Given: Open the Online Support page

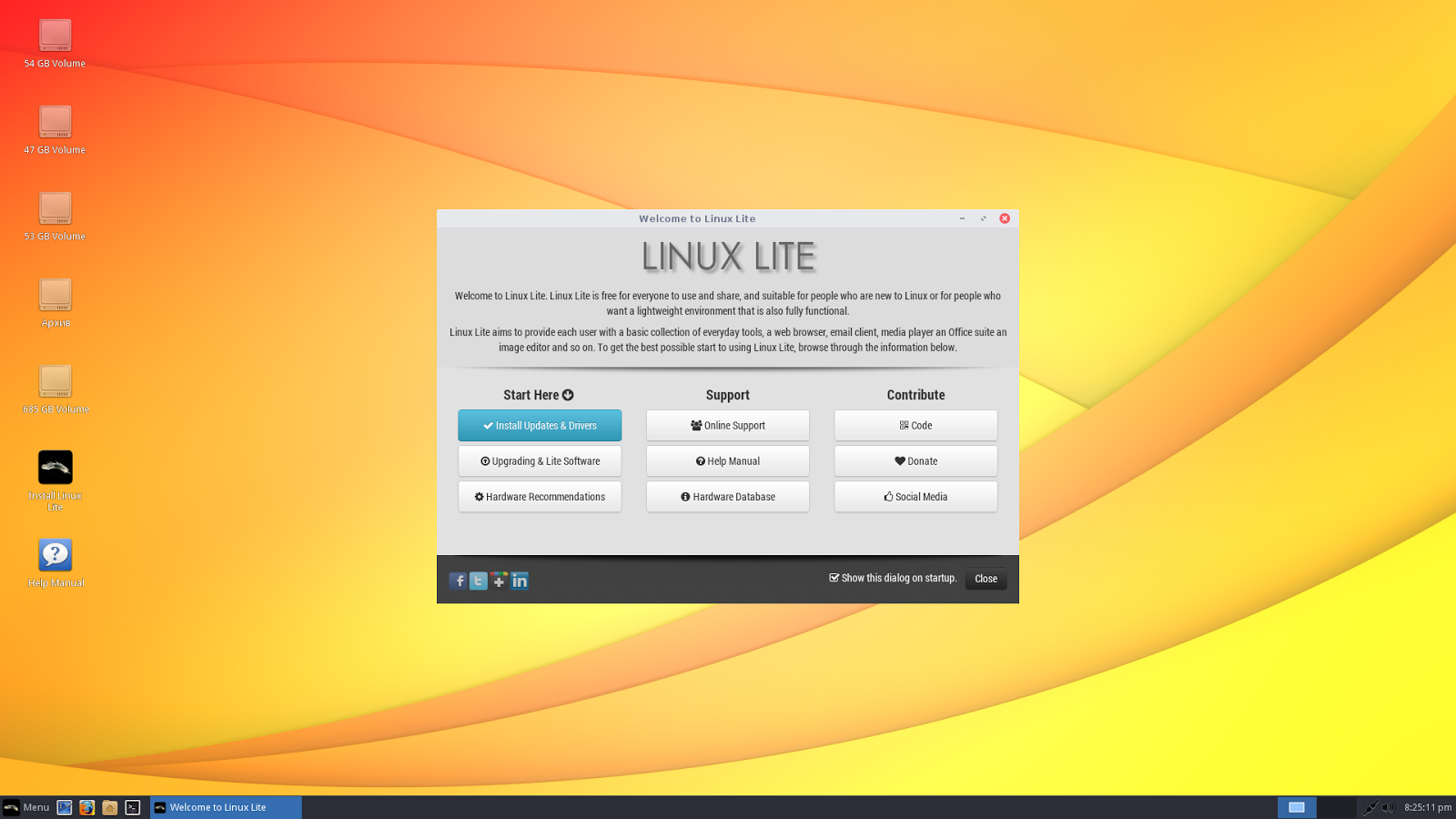Looking at the screenshot, I should point(727,425).
